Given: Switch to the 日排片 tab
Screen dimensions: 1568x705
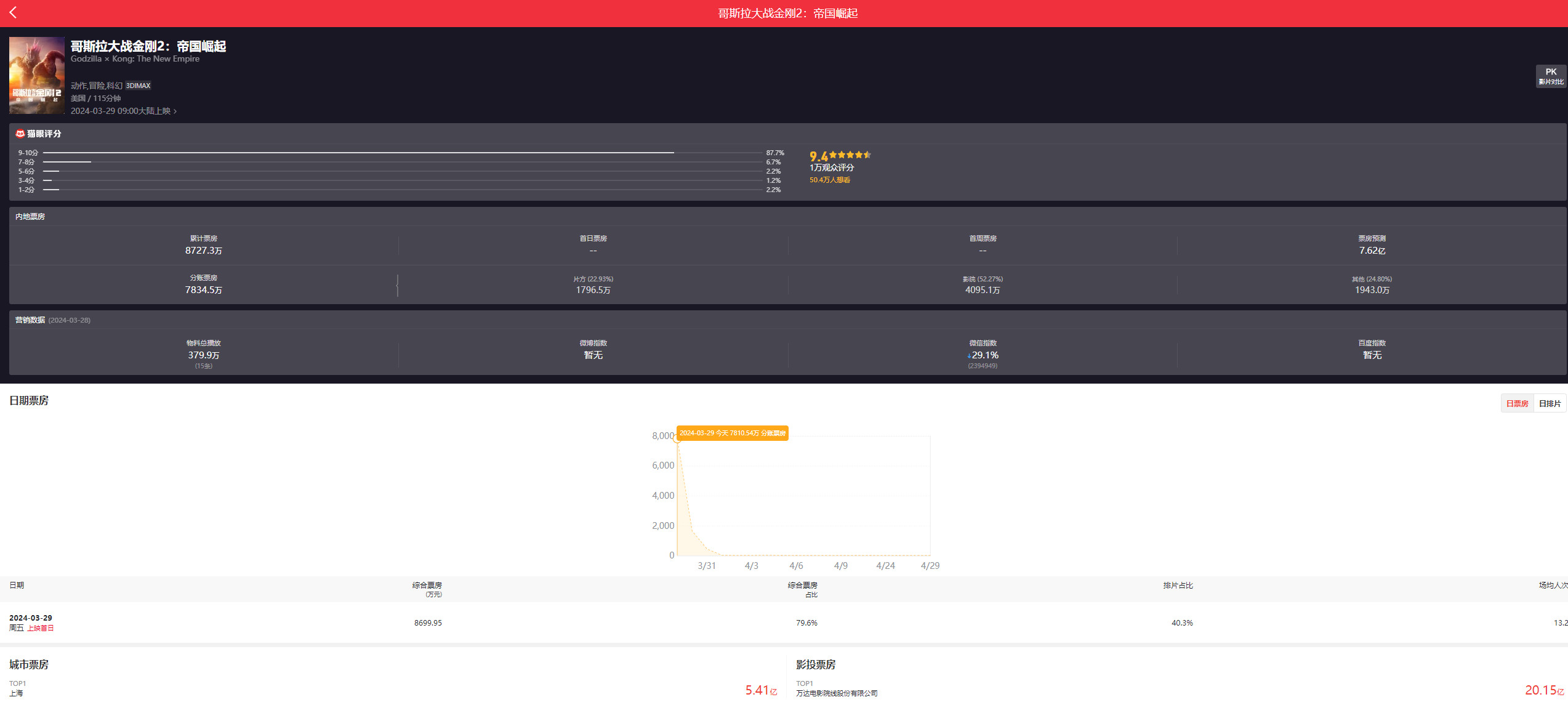Looking at the screenshot, I should (x=1550, y=404).
